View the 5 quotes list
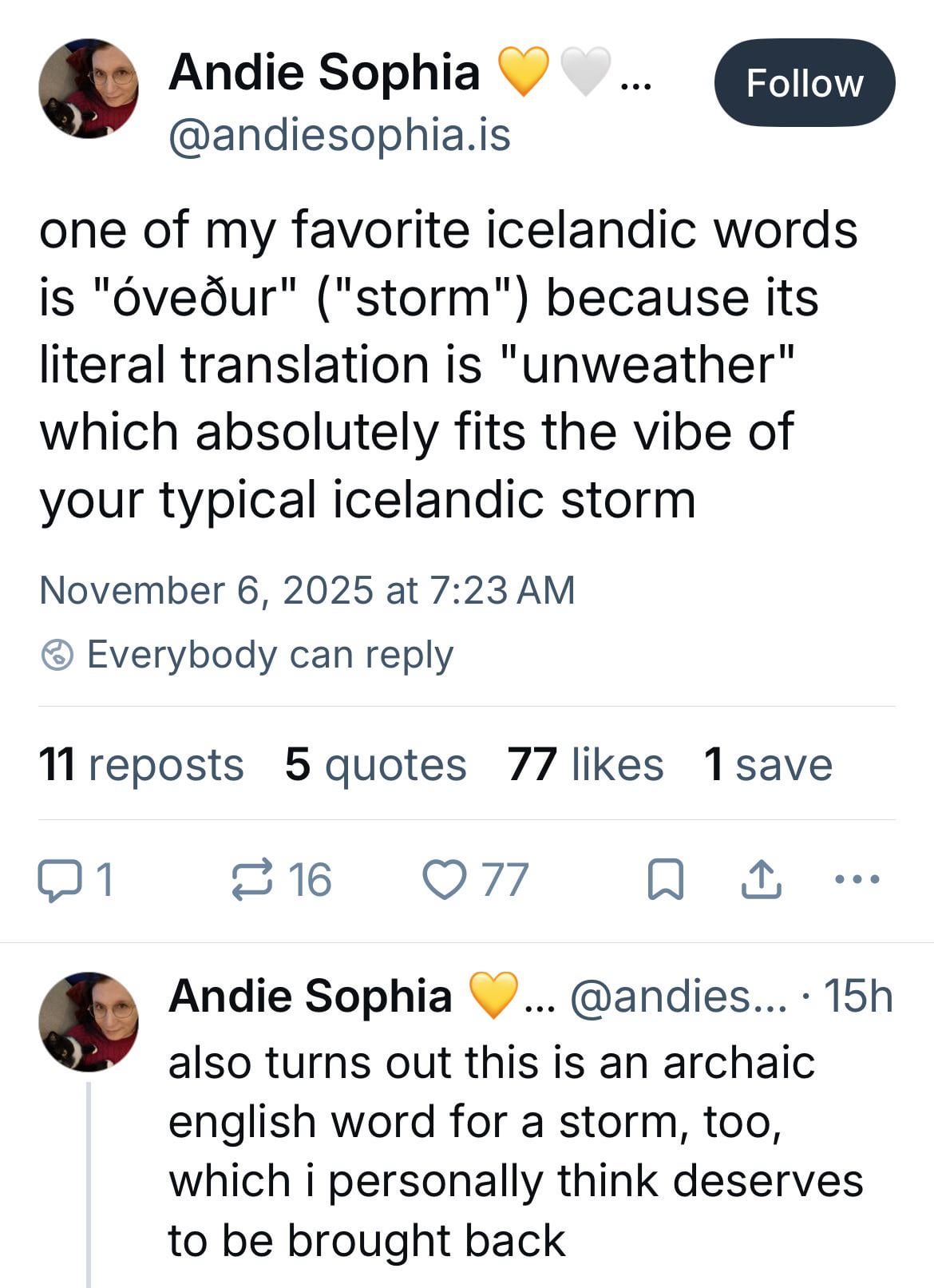934x1288 pixels. coord(375,764)
